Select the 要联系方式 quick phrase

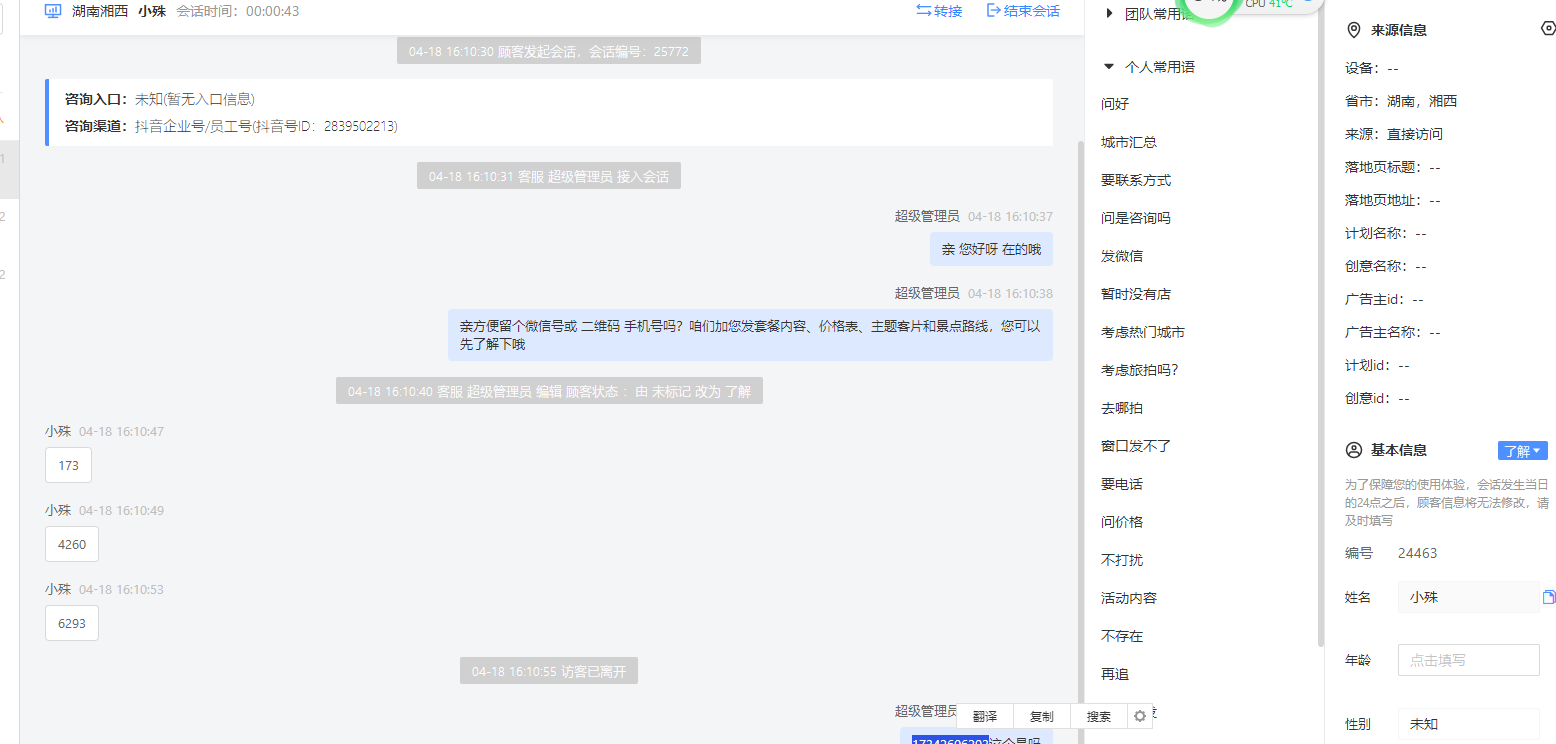pos(1136,180)
